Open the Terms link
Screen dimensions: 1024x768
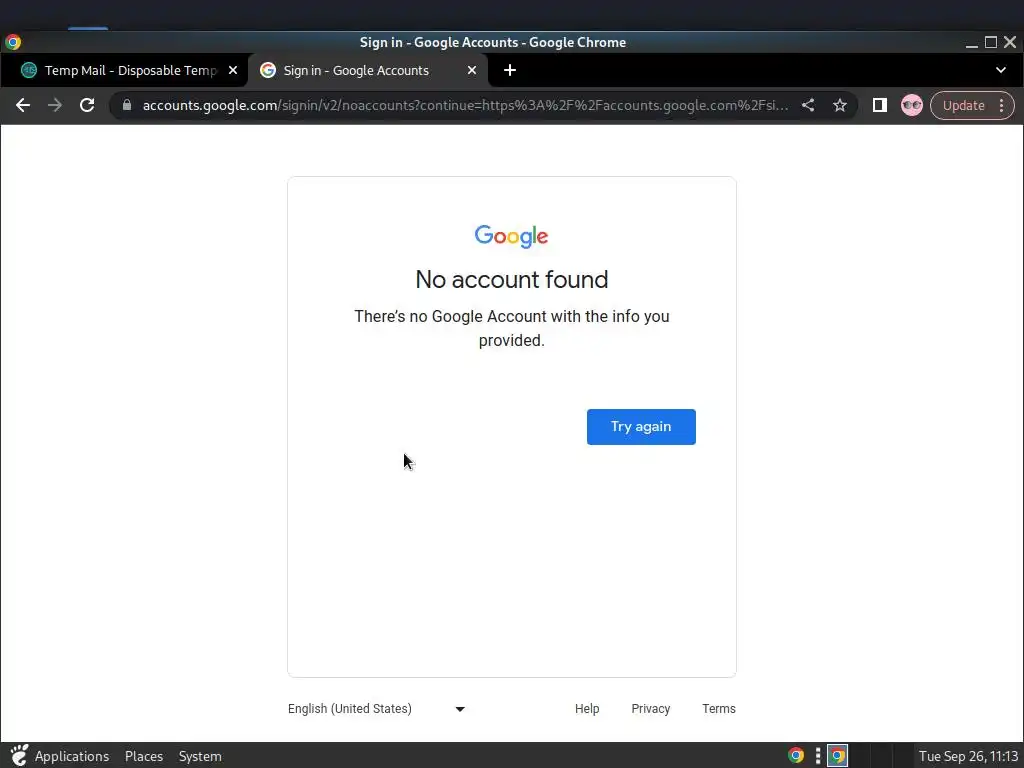coord(718,709)
